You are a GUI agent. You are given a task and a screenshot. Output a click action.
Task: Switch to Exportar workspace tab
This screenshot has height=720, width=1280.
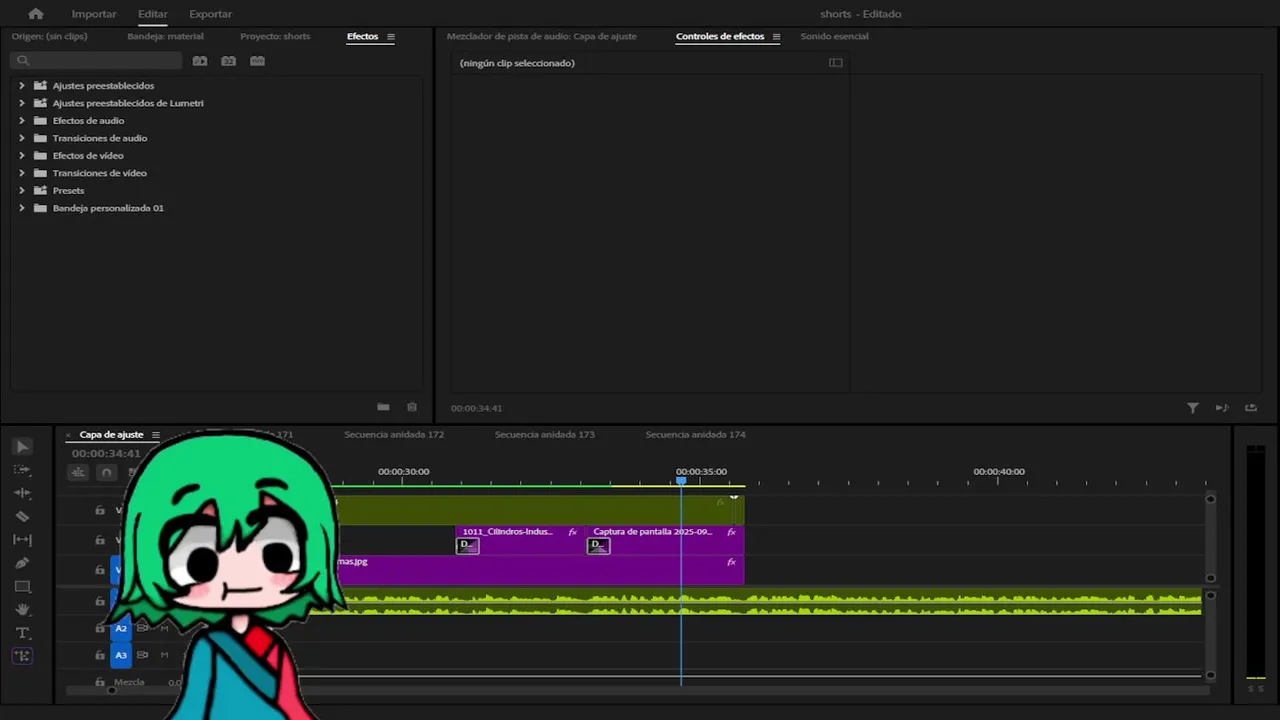pyautogui.click(x=210, y=14)
